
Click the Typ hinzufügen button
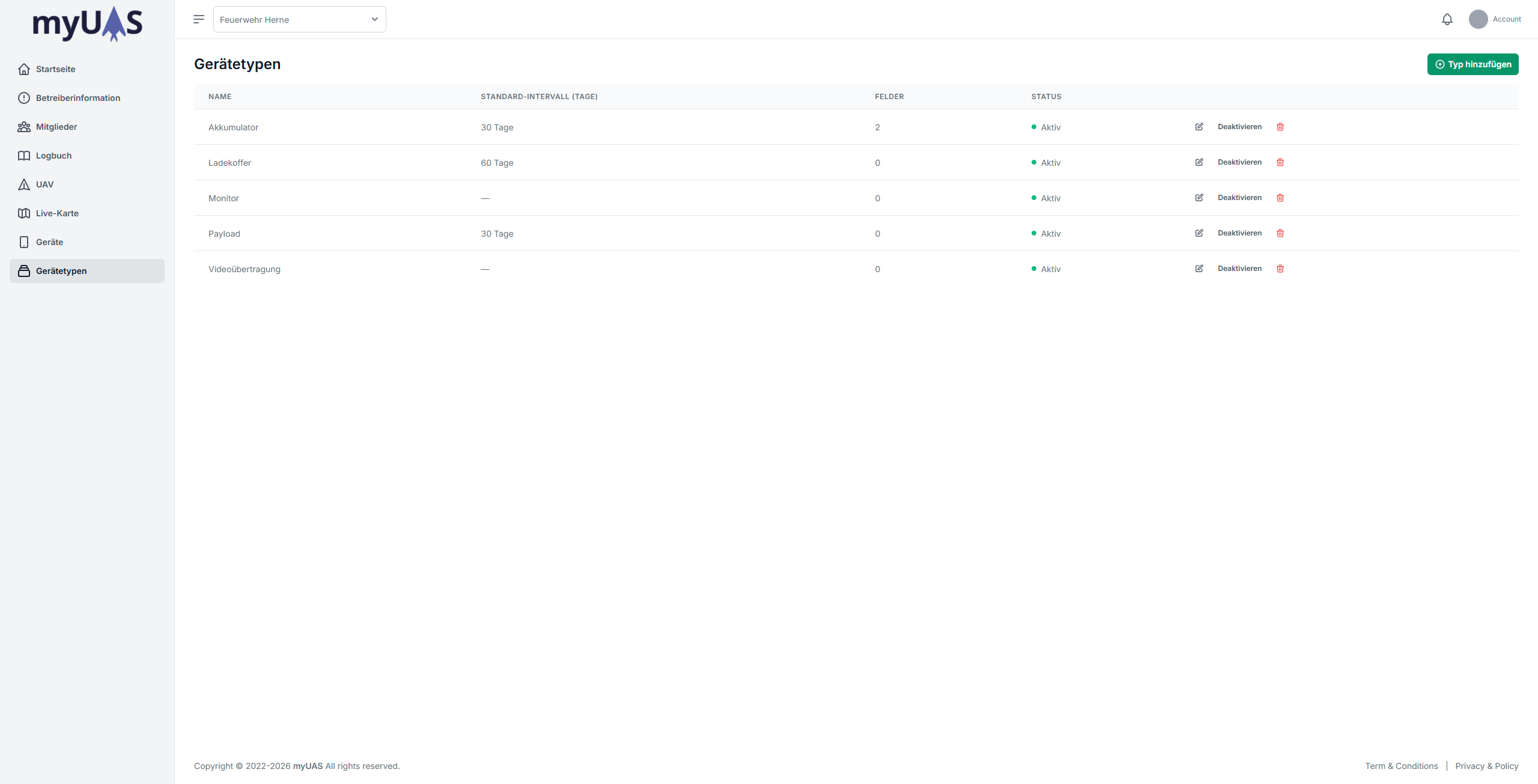[x=1473, y=64]
